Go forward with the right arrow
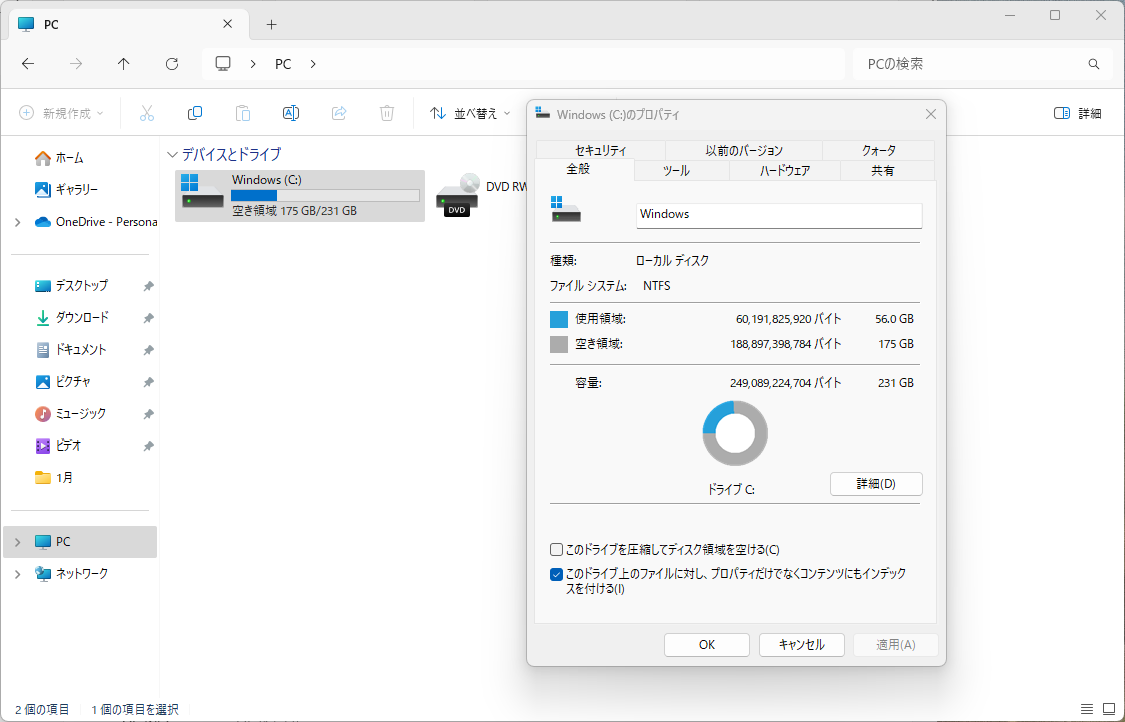This screenshot has width=1125, height=722. (76, 64)
